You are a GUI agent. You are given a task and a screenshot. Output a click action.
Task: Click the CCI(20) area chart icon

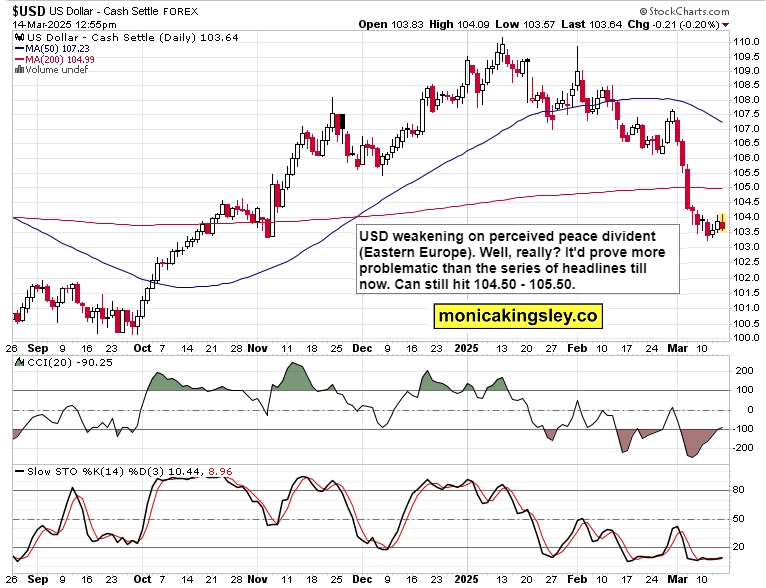pos(20,362)
